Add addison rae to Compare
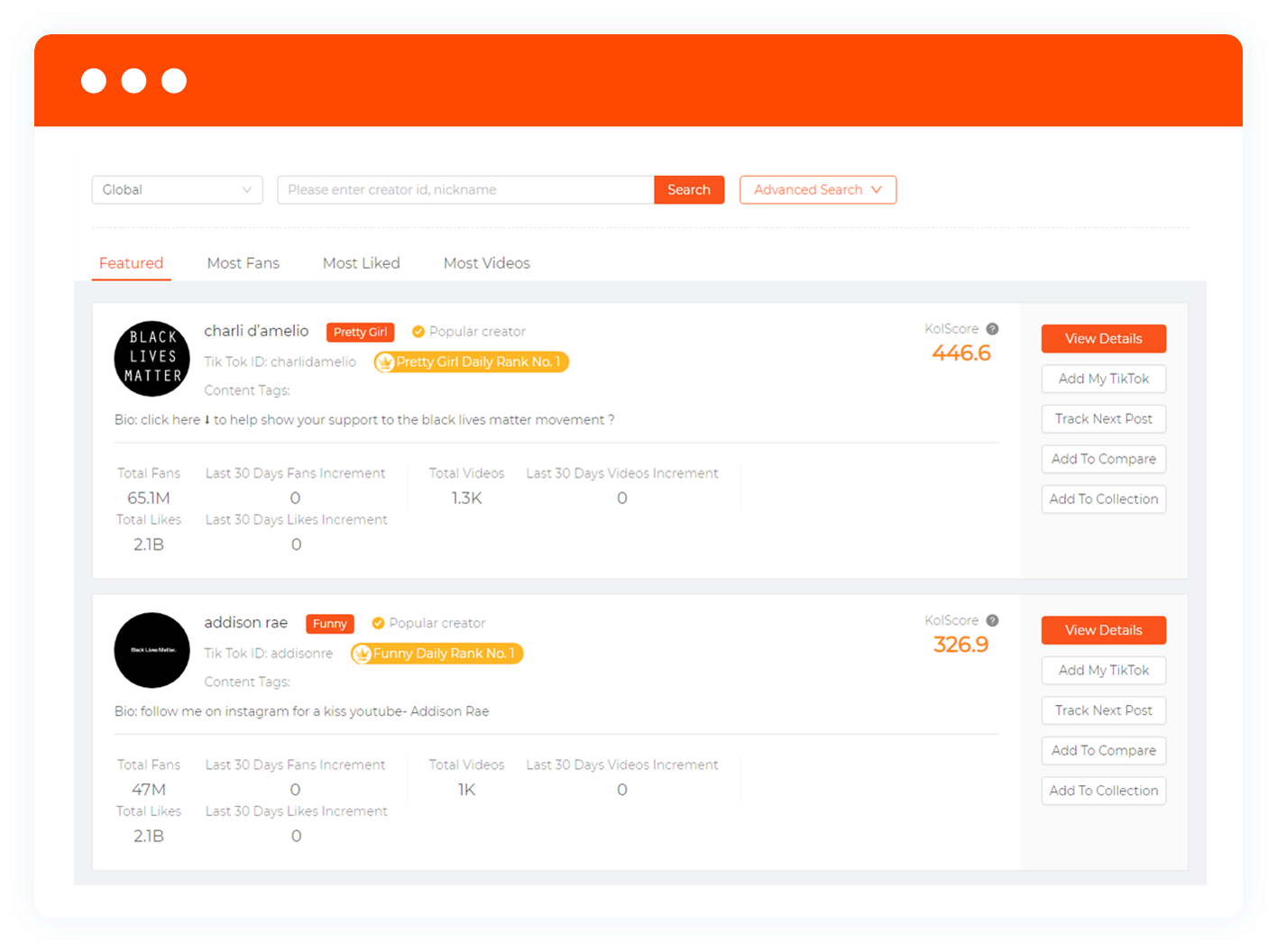1277x952 pixels. coord(1104,751)
